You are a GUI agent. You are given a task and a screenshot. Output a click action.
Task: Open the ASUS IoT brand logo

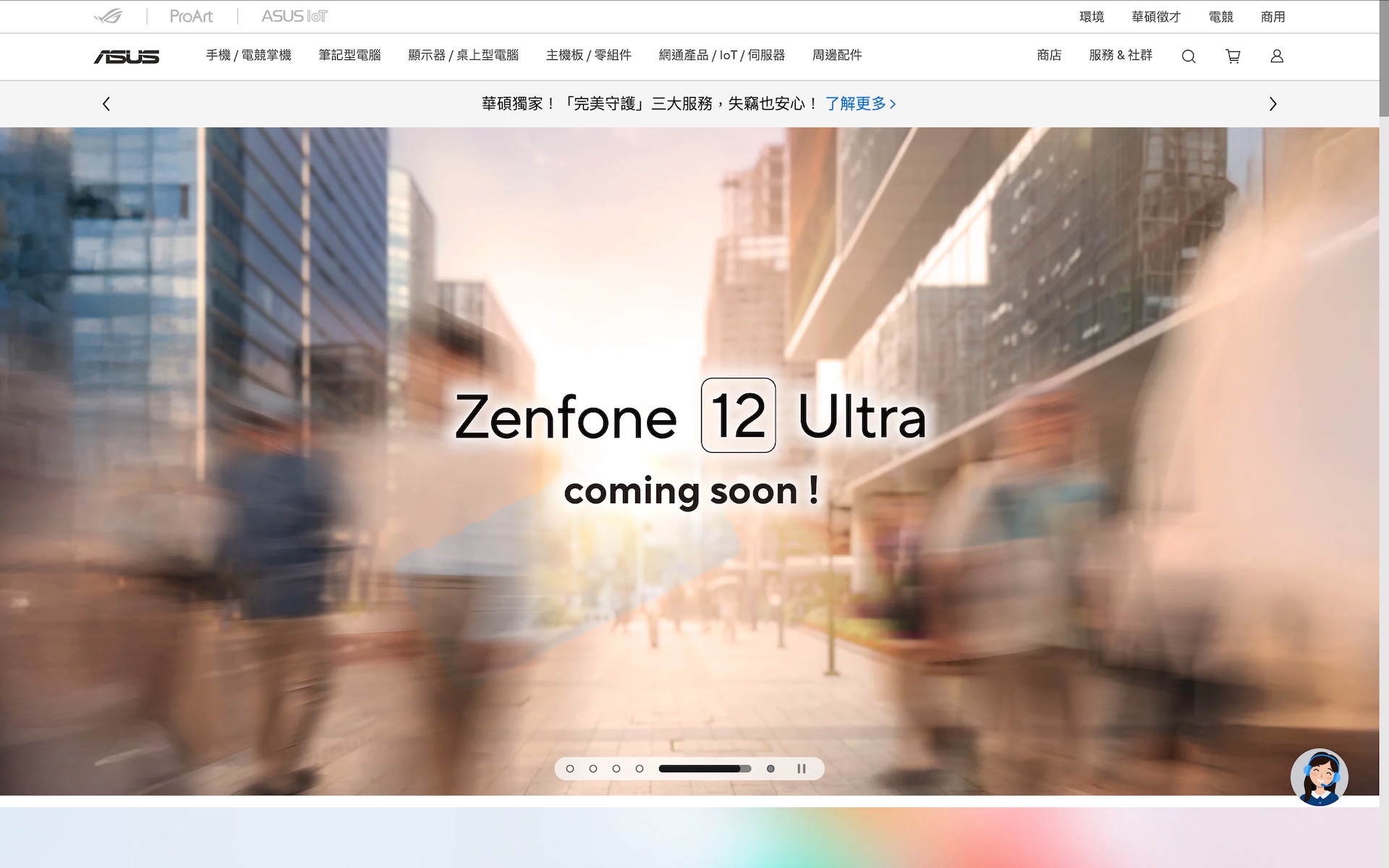[294, 16]
